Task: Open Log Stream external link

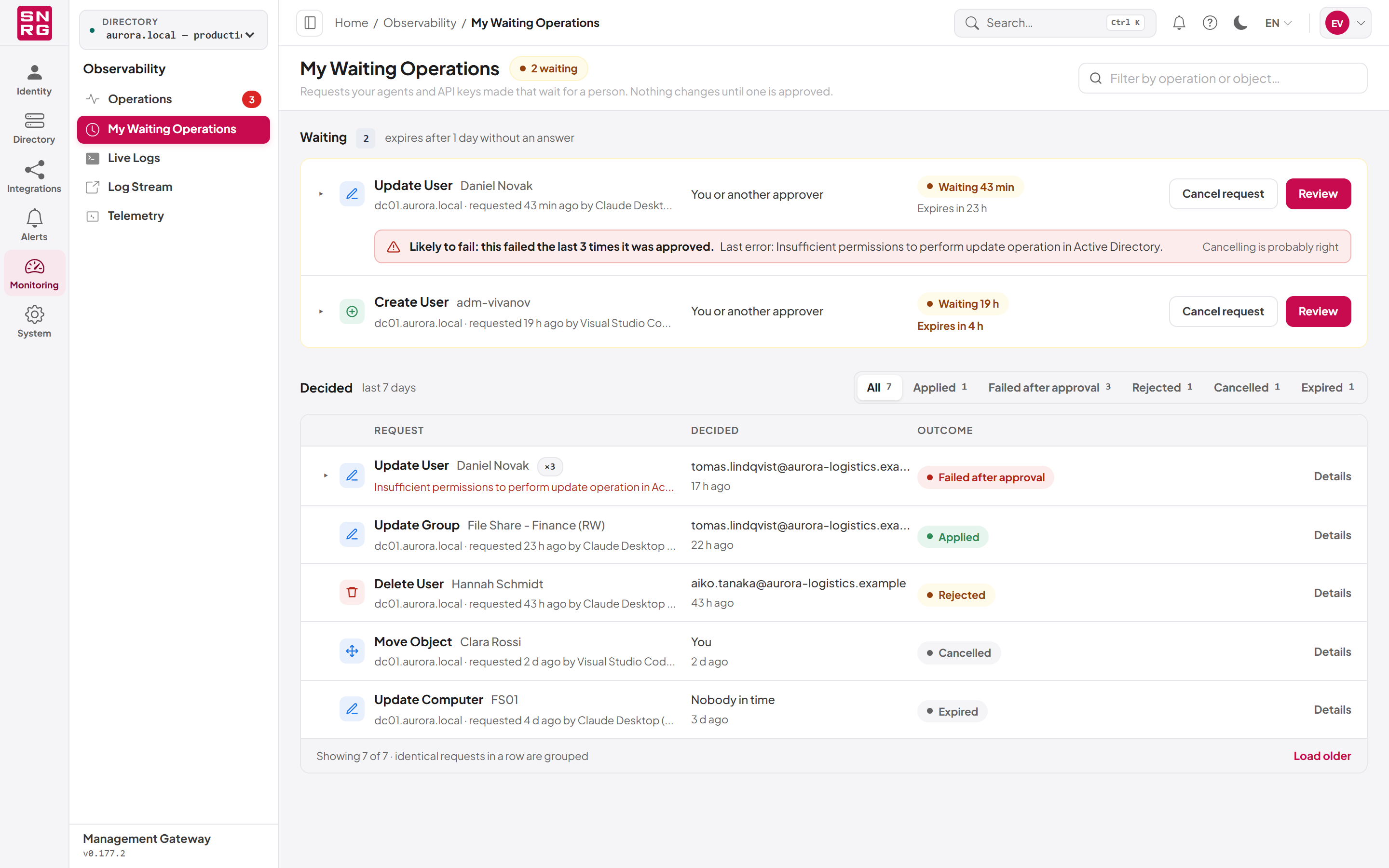Action: coord(173,187)
